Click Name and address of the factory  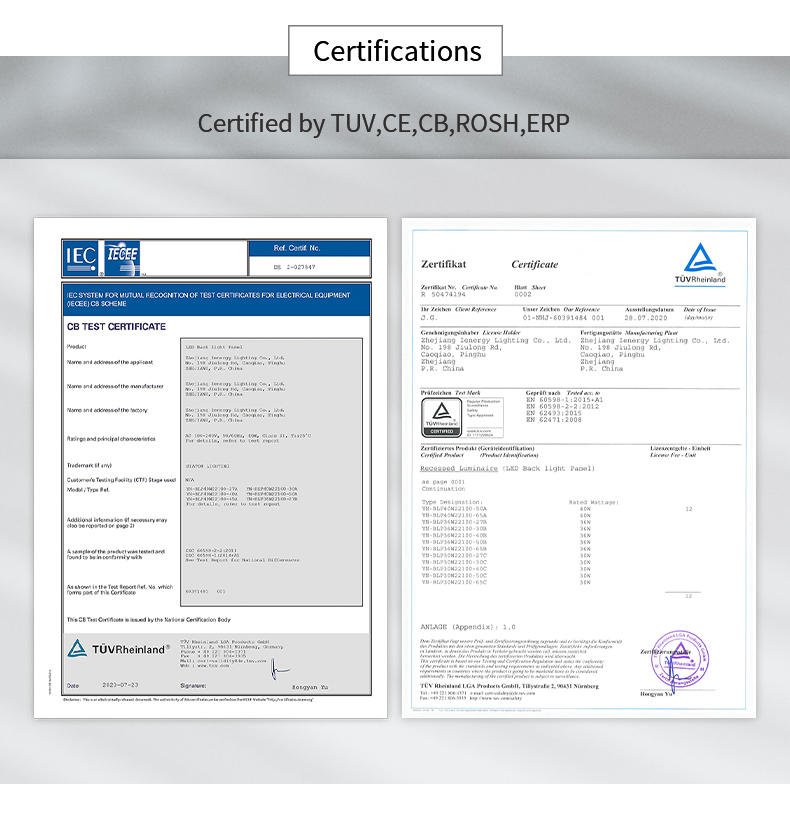[107, 410]
